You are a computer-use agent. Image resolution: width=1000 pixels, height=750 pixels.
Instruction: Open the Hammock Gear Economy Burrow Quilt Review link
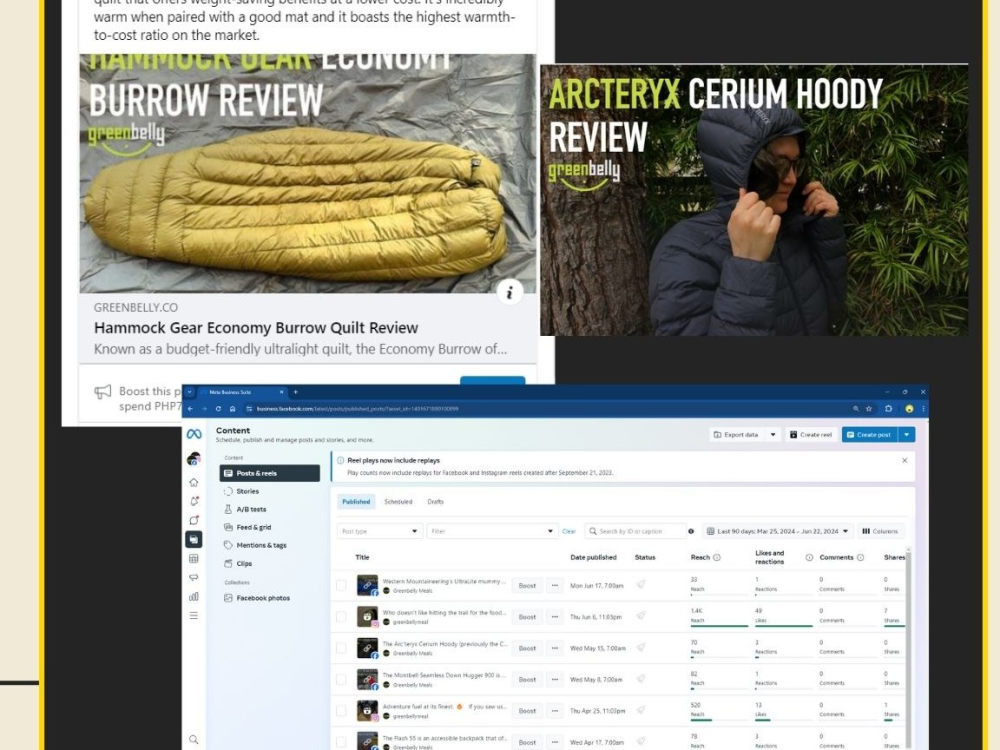[x=256, y=328]
